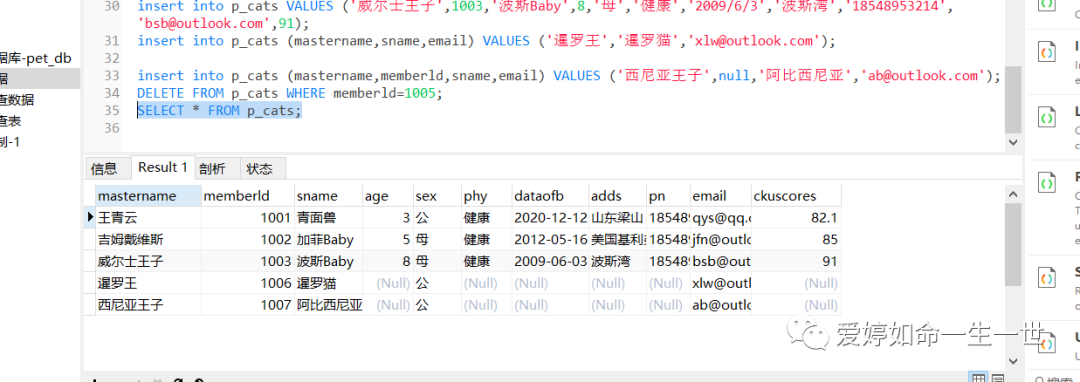Select the pn column header
The width and height of the screenshot is (1080, 382).
point(667,195)
